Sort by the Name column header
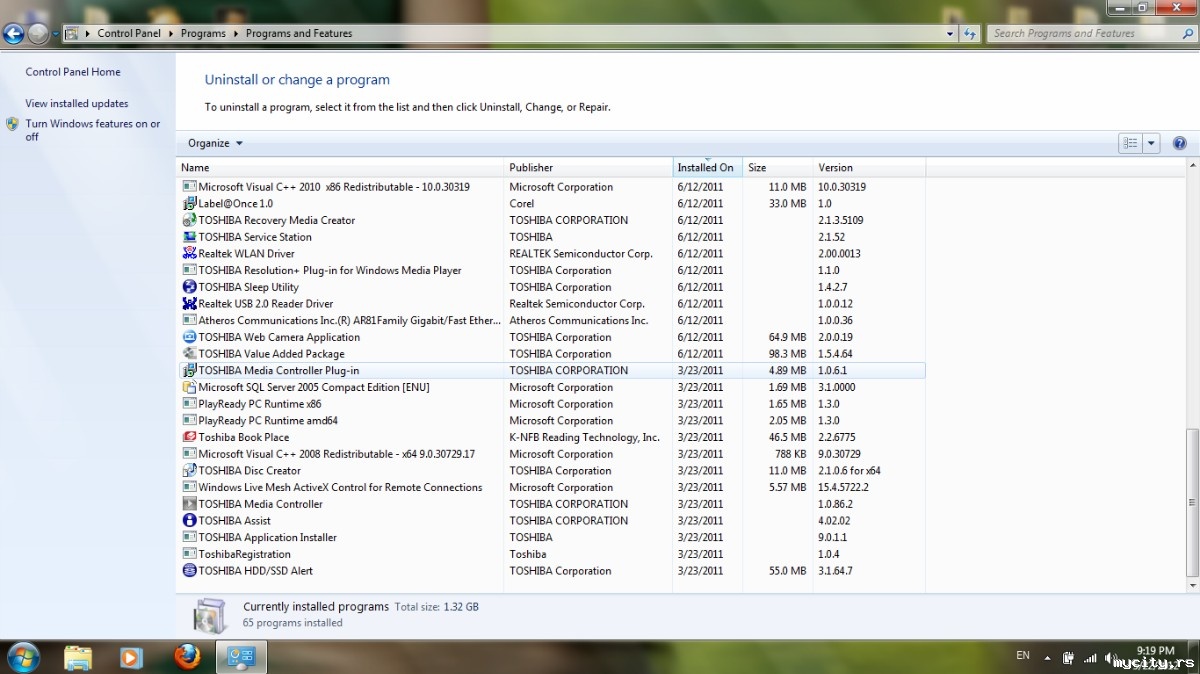This screenshot has height=674, width=1200. tap(340, 167)
